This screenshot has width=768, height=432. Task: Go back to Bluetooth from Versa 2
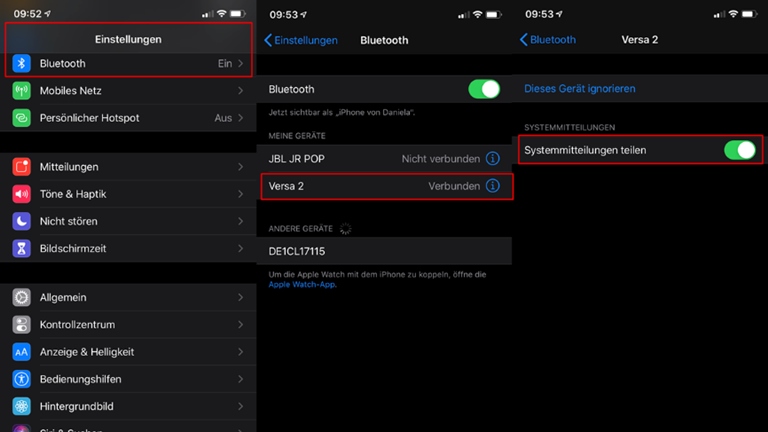coord(548,40)
